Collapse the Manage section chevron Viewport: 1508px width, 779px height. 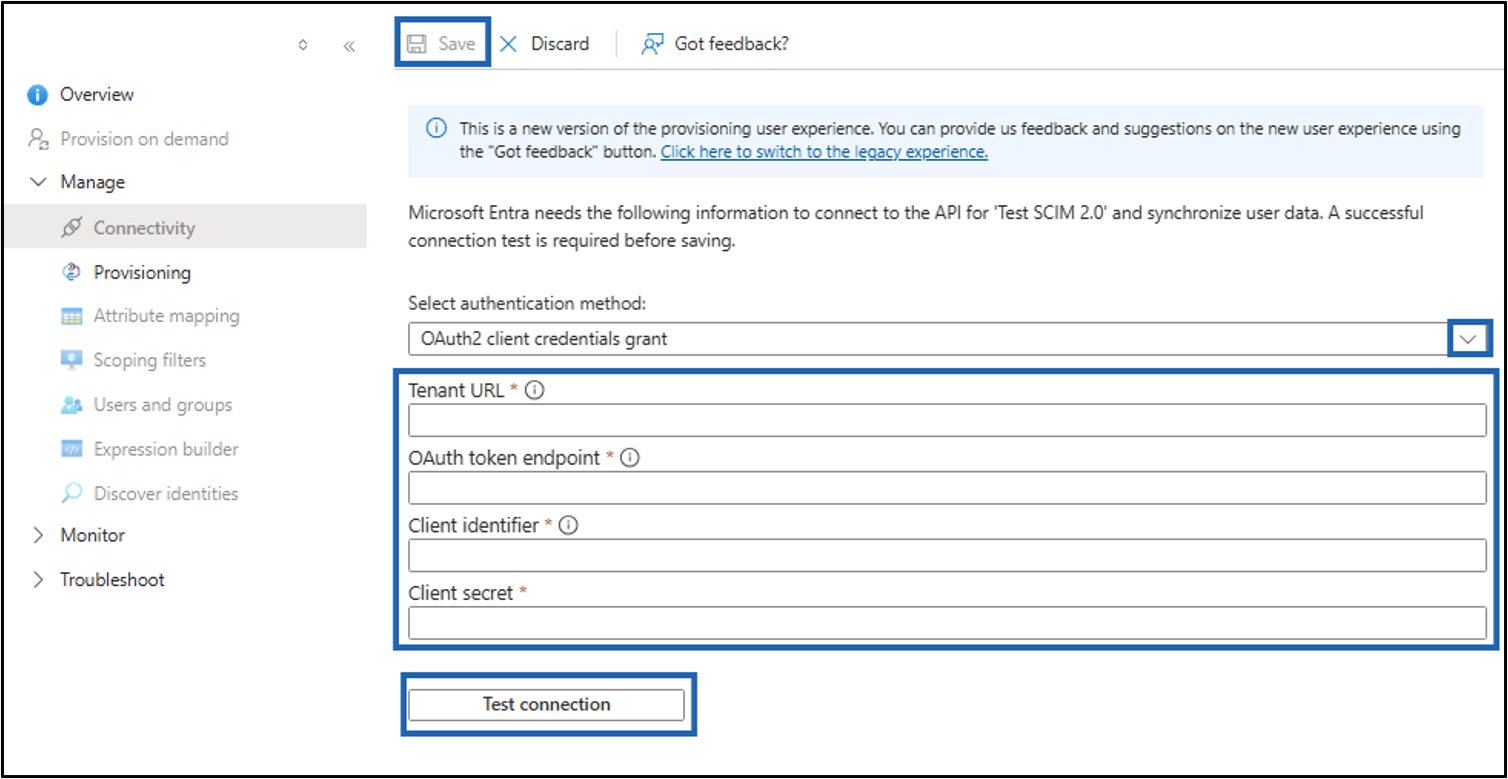point(38,182)
